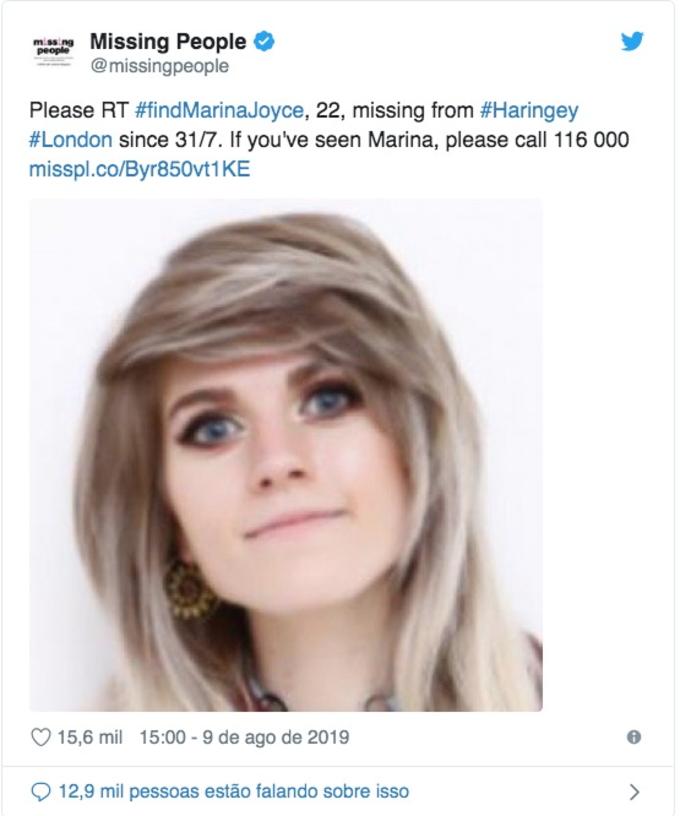Screen dimensions: 680x816
Task: Like the tweet with the heart icon
Action: pyautogui.click(x=41, y=737)
